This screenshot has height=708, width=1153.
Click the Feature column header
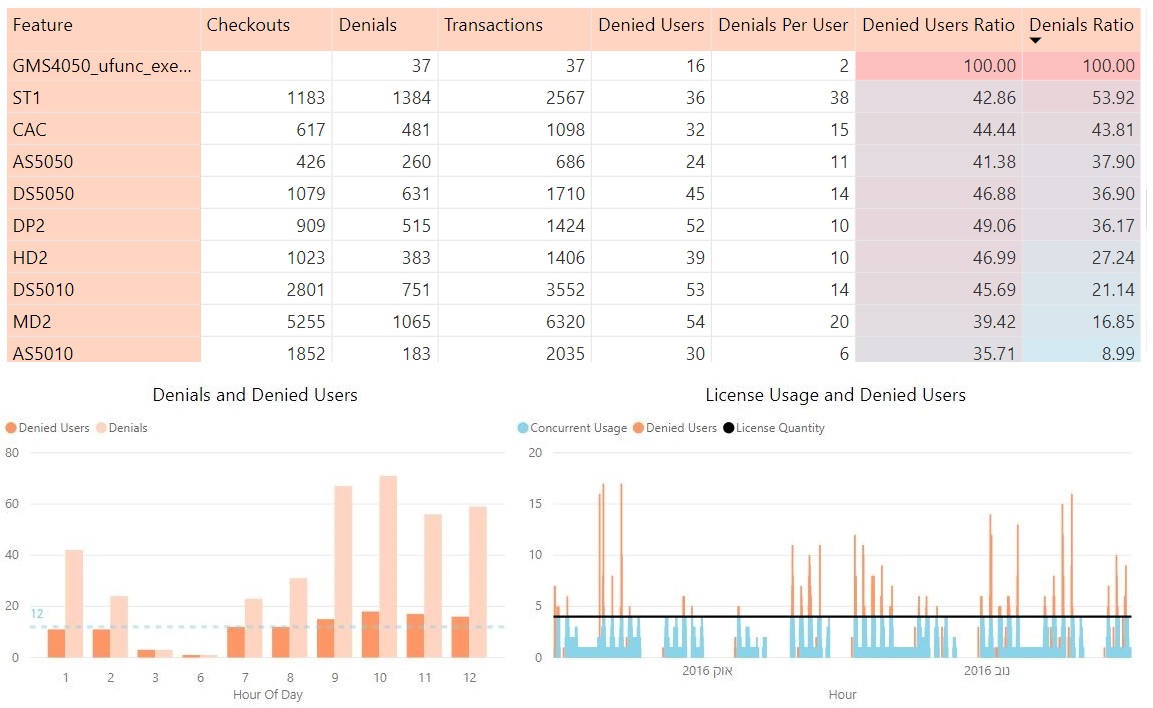43,25
